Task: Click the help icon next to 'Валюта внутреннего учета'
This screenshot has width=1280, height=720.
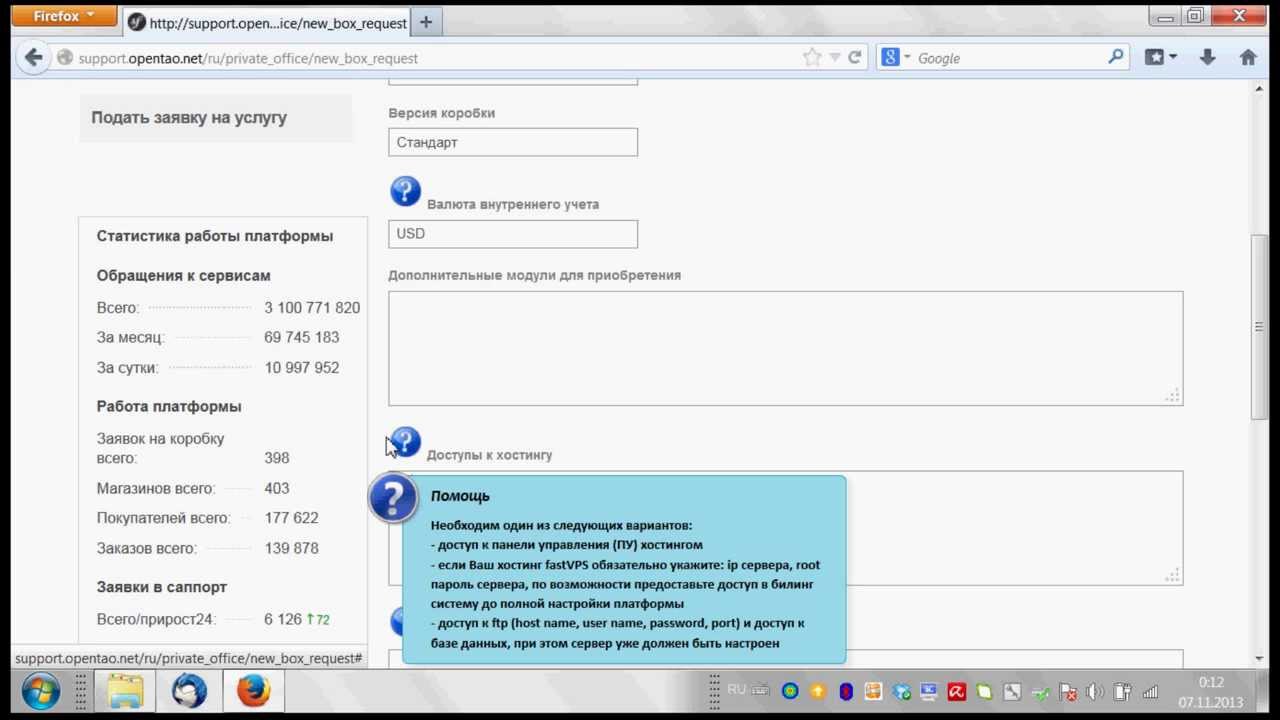Action: click(x=405, y=191)
